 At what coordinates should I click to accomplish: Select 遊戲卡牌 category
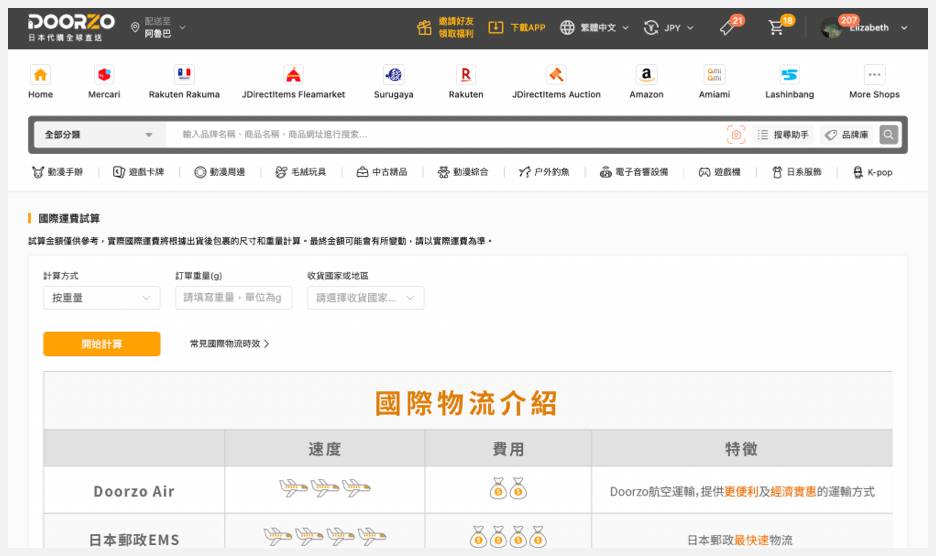(138, 172)
